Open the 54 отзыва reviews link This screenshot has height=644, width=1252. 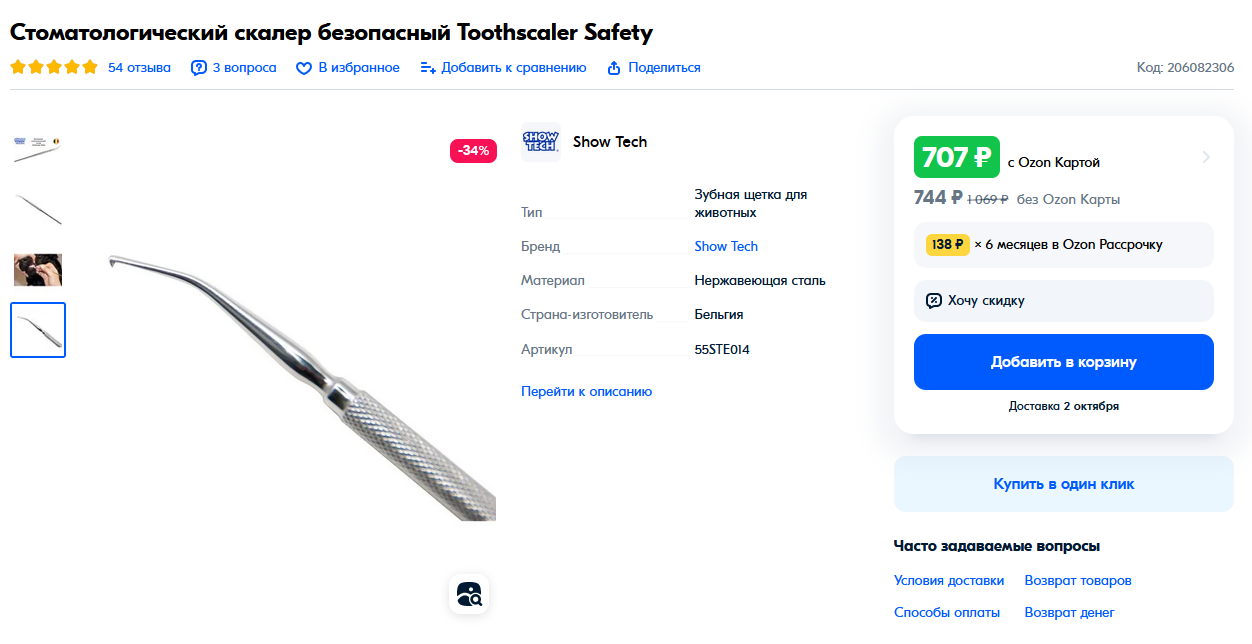(139, 68)
